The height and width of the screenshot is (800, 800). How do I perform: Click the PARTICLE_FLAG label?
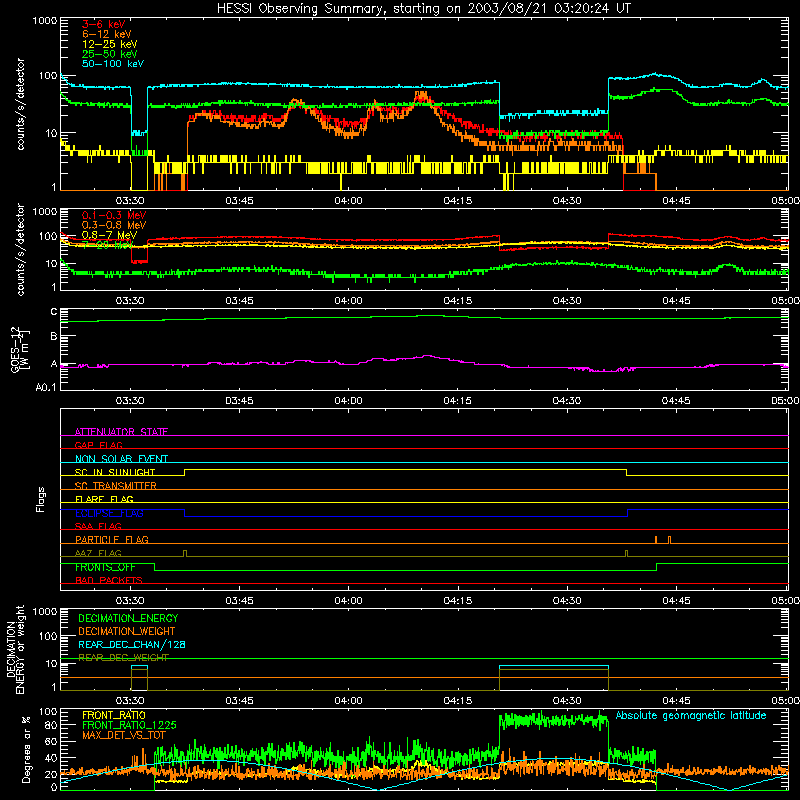(x=112, y=539)
